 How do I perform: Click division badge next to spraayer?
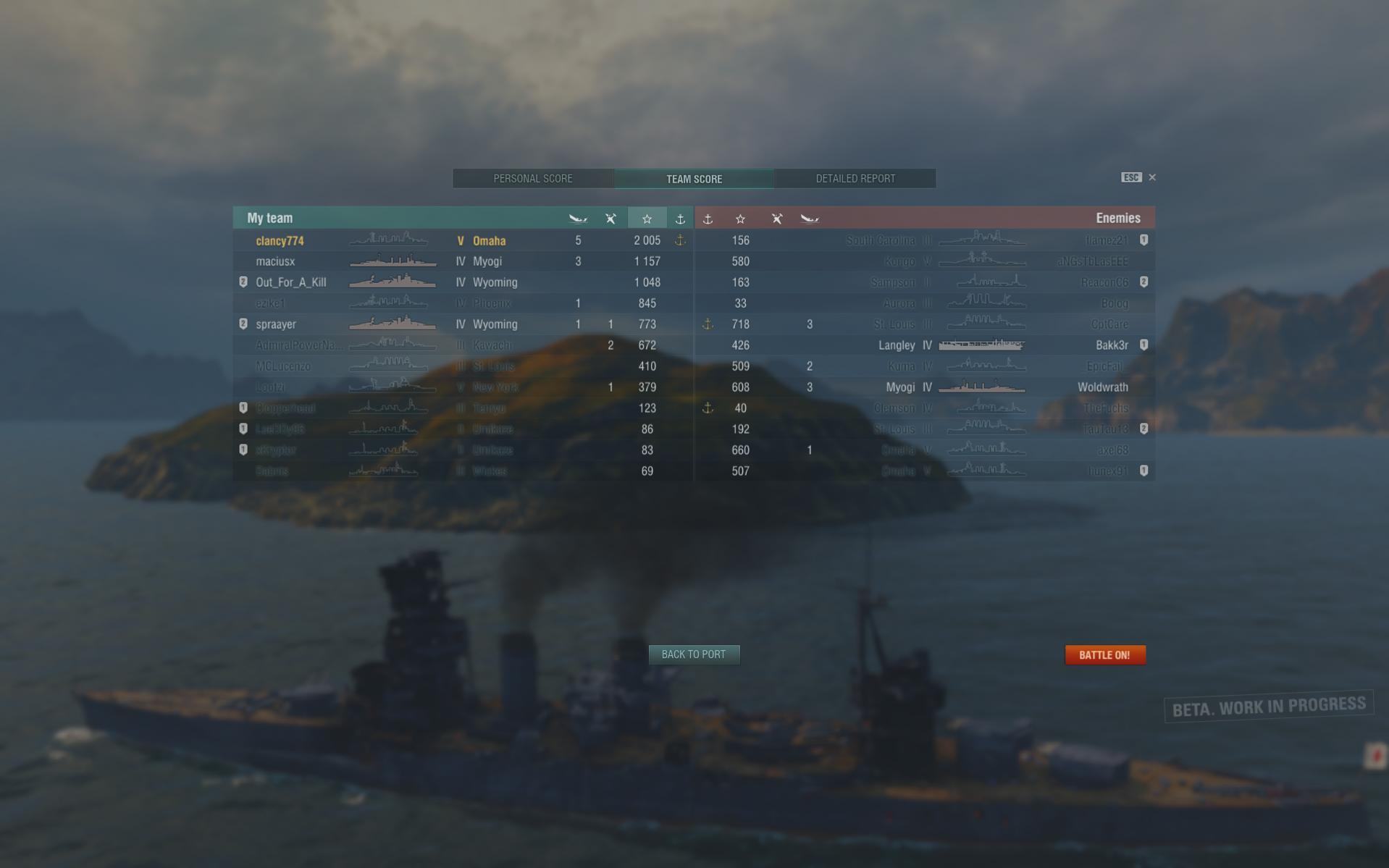click(x=243, y=324)
